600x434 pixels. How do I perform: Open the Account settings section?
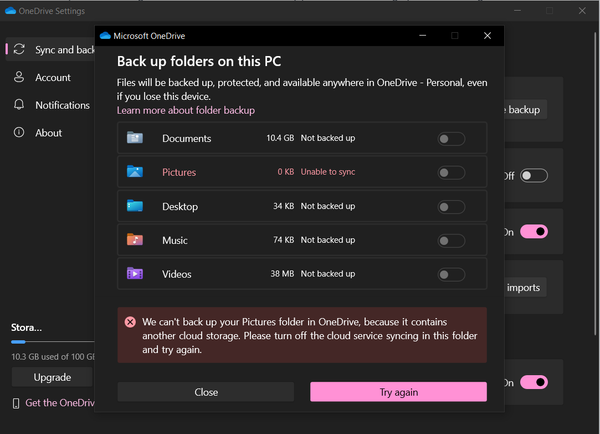(52, 77)
